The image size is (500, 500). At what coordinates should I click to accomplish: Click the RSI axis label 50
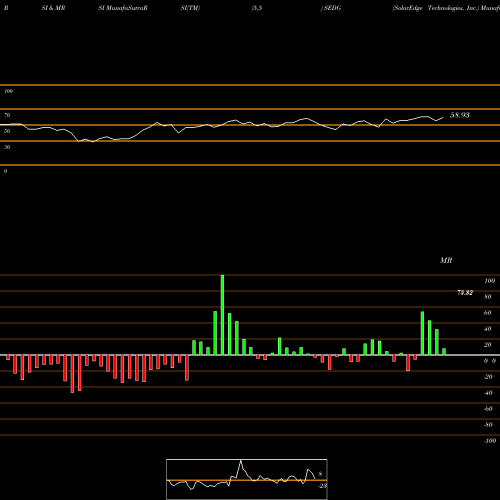[7, 131]
